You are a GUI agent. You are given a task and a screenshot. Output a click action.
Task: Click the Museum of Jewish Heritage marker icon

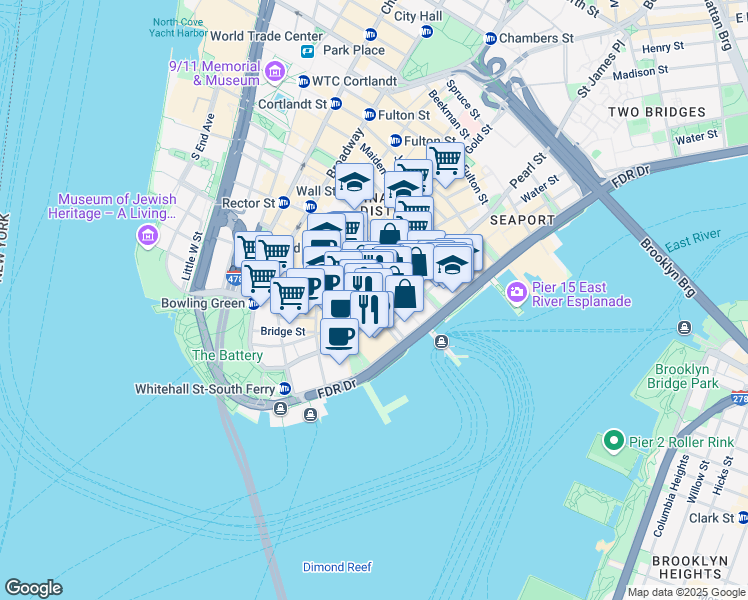tap(147, 235)
